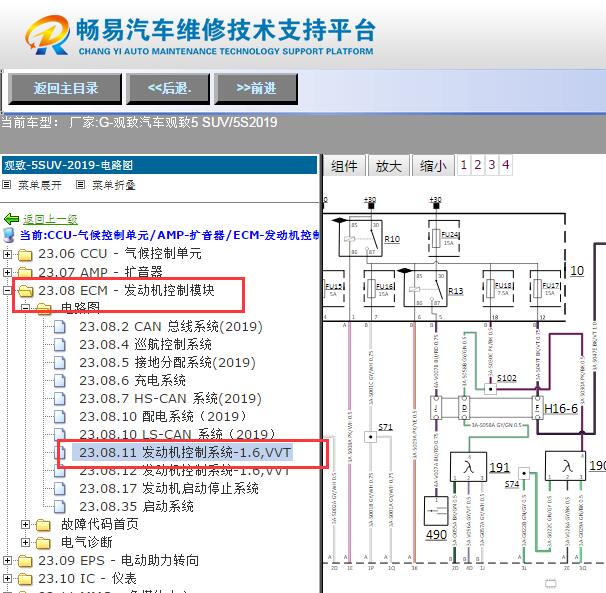Collapse the 电路图 subfolder node
The width and height of the screenshot is (606, 593).
pos(25,308)
